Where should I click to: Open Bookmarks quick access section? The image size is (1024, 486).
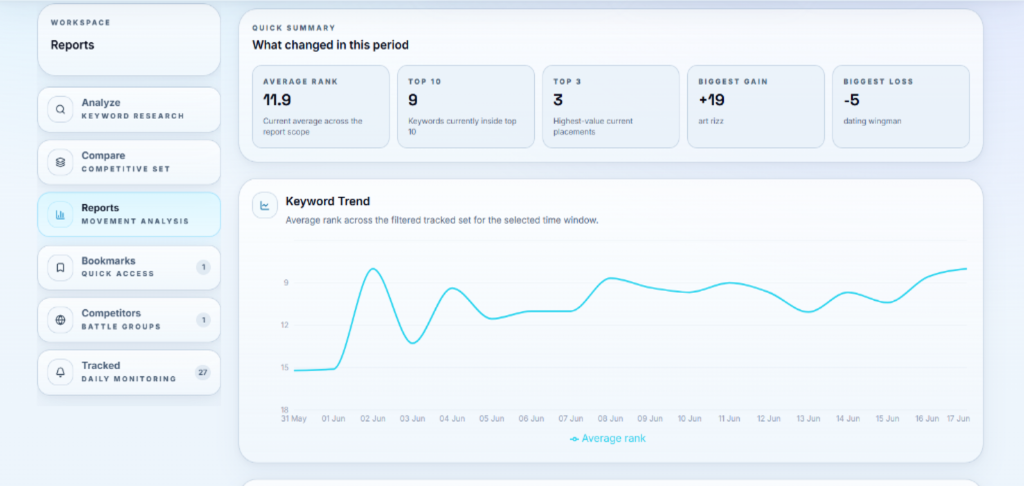129,267
